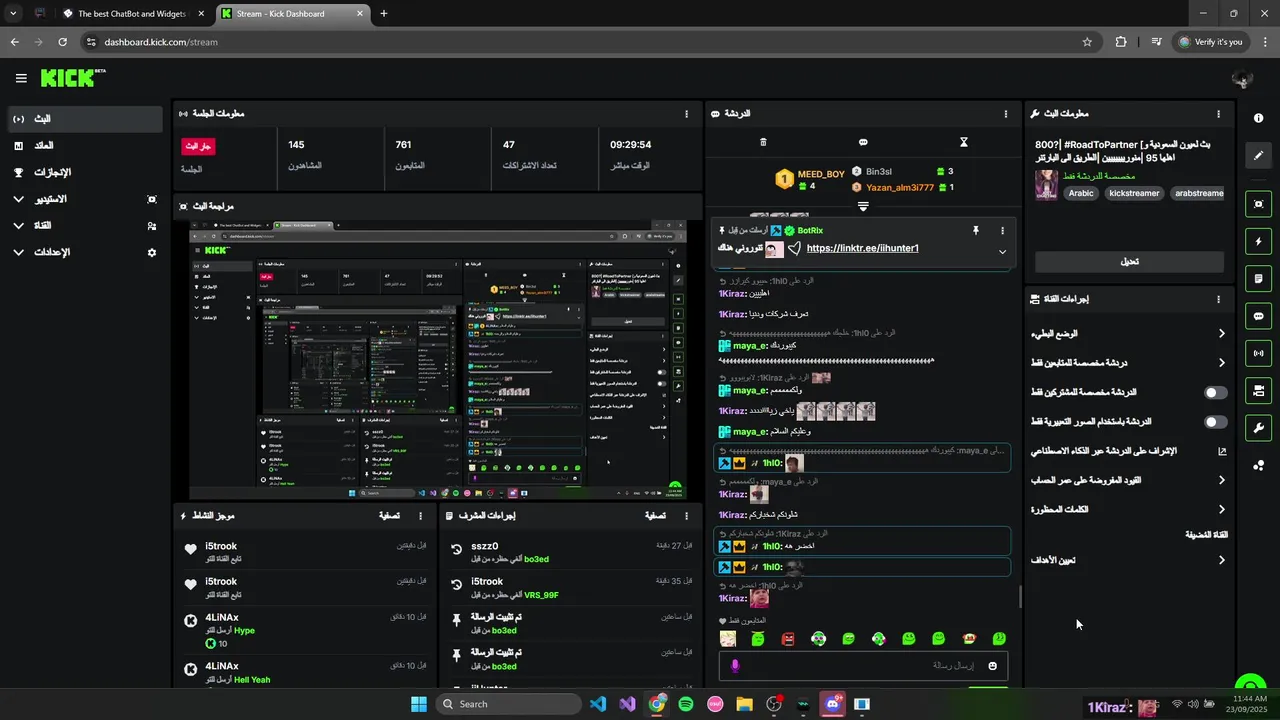
Task: Open Spotify from the taskbar
Action: pos(686,704)
